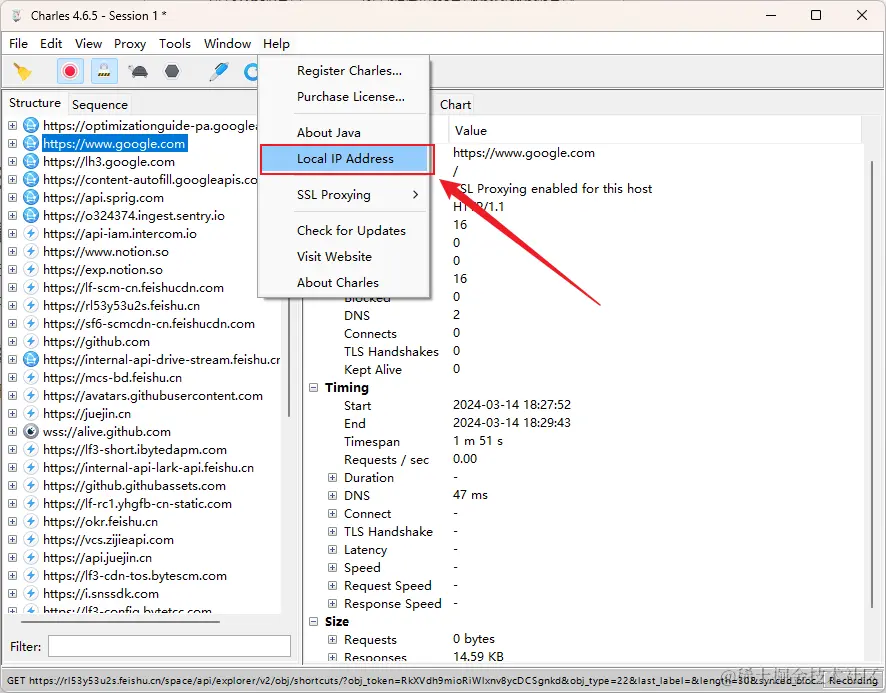Expand the optimizationguide-pa.google host node
The image size is (886, 693).
[x=12, y=125]
